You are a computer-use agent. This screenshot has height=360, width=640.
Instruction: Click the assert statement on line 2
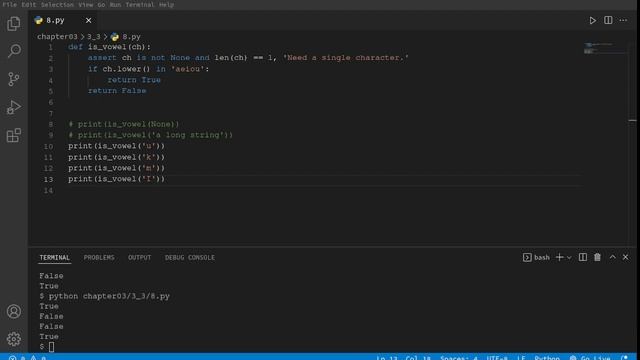(248, 58)
